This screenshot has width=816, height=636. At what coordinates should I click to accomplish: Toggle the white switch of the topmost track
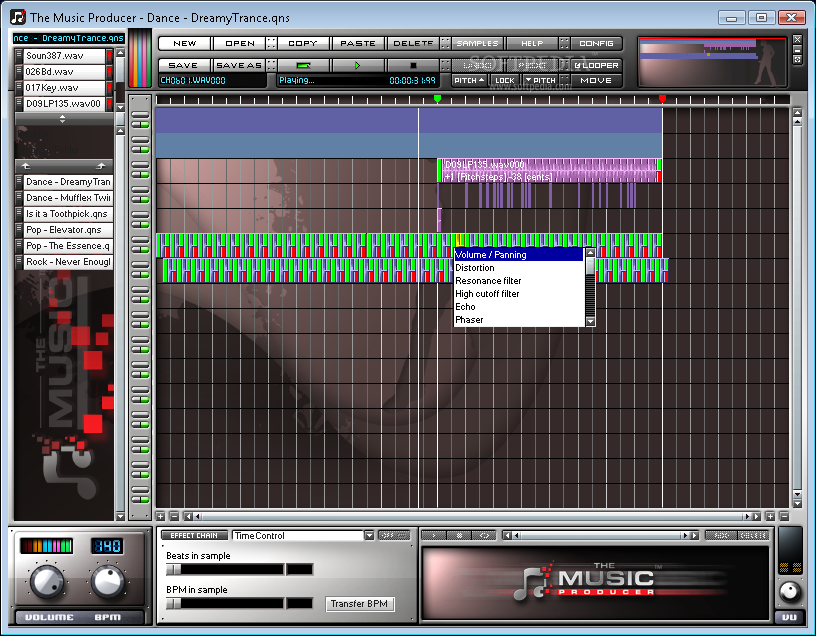(x=140, y=115)
